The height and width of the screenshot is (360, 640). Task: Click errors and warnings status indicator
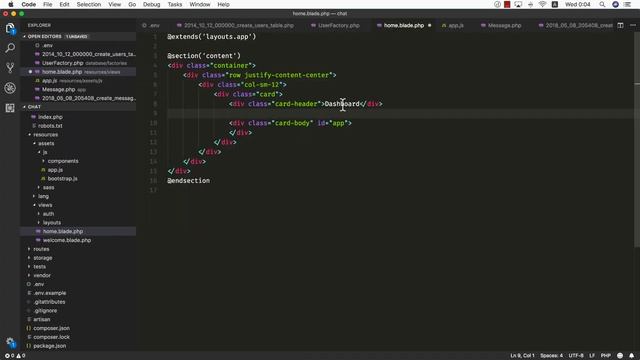tap(15, 356)
